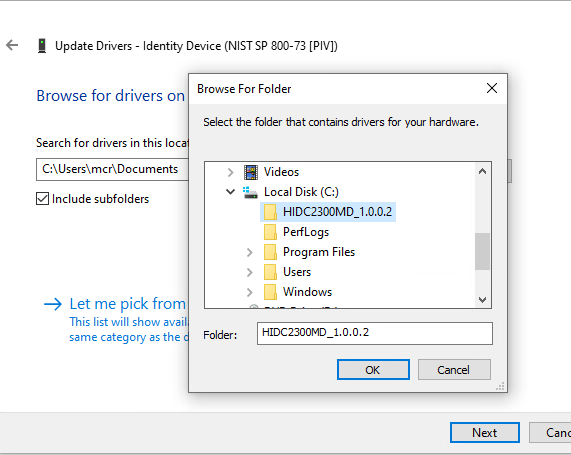Click the folder tree scroll down arrow

(483, 300)
